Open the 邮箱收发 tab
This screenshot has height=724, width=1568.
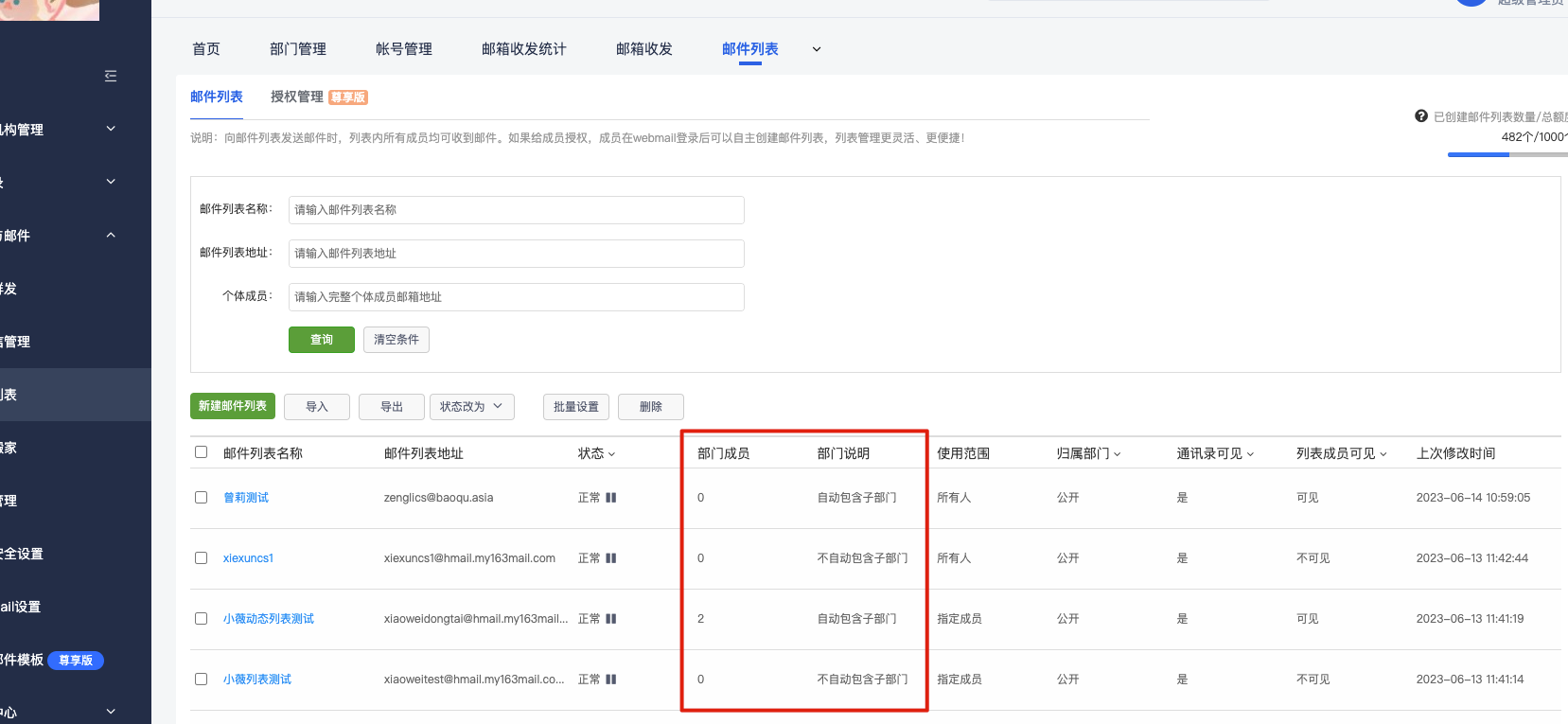coord(644,49)
